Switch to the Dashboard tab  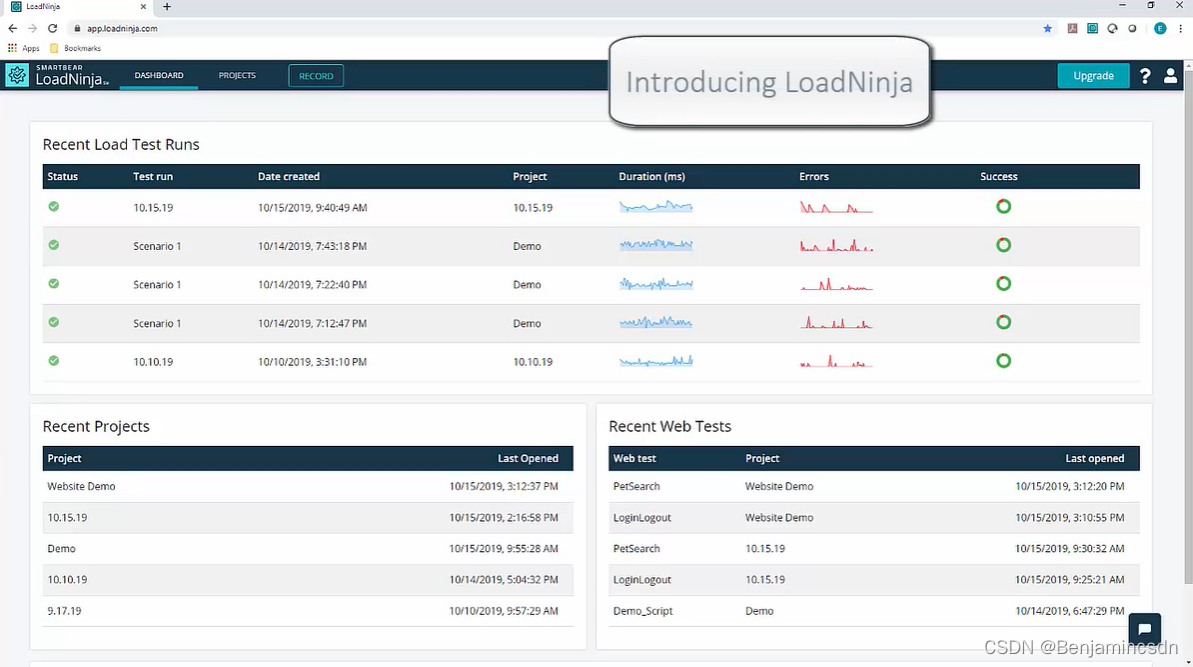(159, 75)
